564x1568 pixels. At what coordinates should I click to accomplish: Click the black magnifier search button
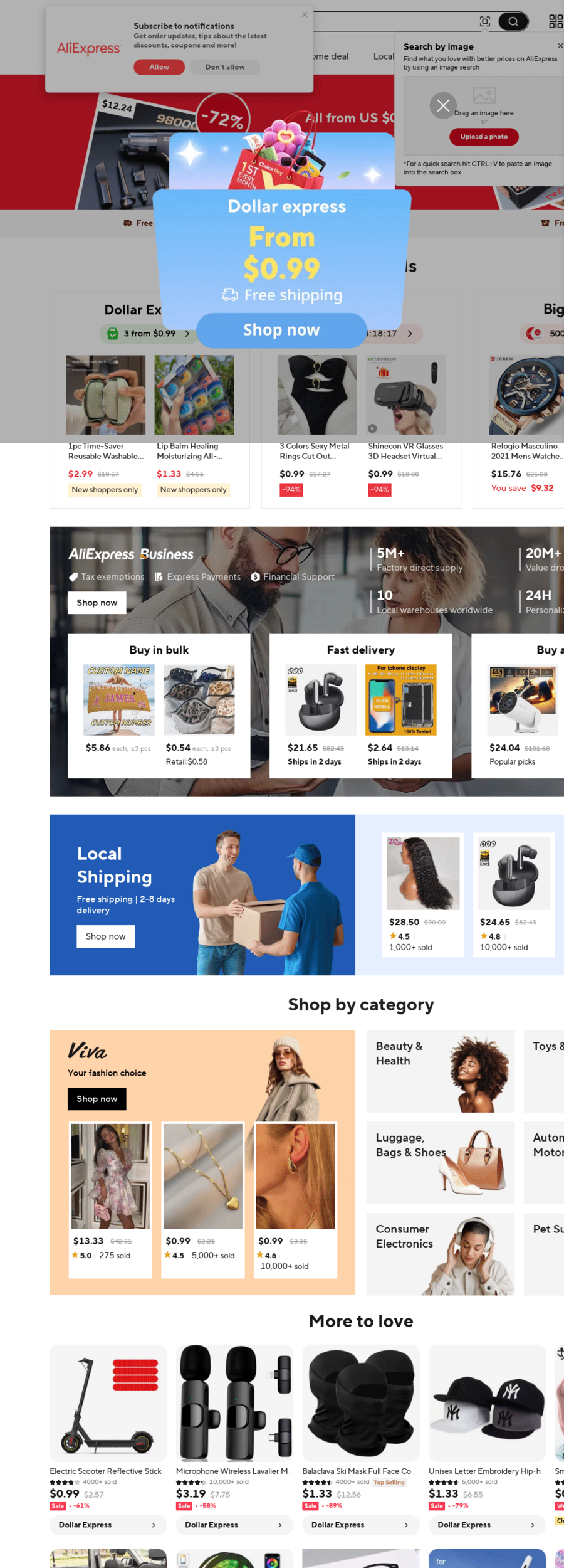pyautogui.click(x=513, y=21)
